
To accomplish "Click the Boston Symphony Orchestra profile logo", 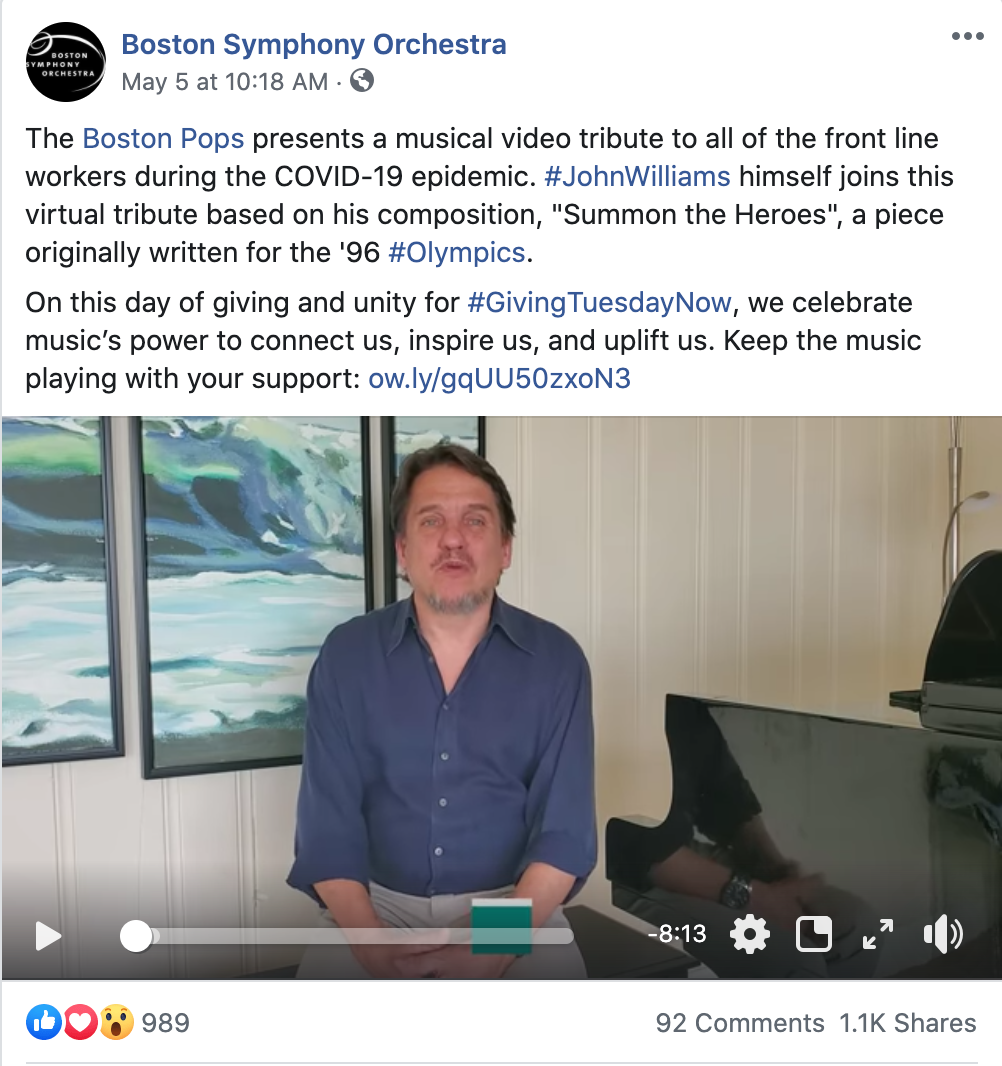I will click(x=66, y=63).
